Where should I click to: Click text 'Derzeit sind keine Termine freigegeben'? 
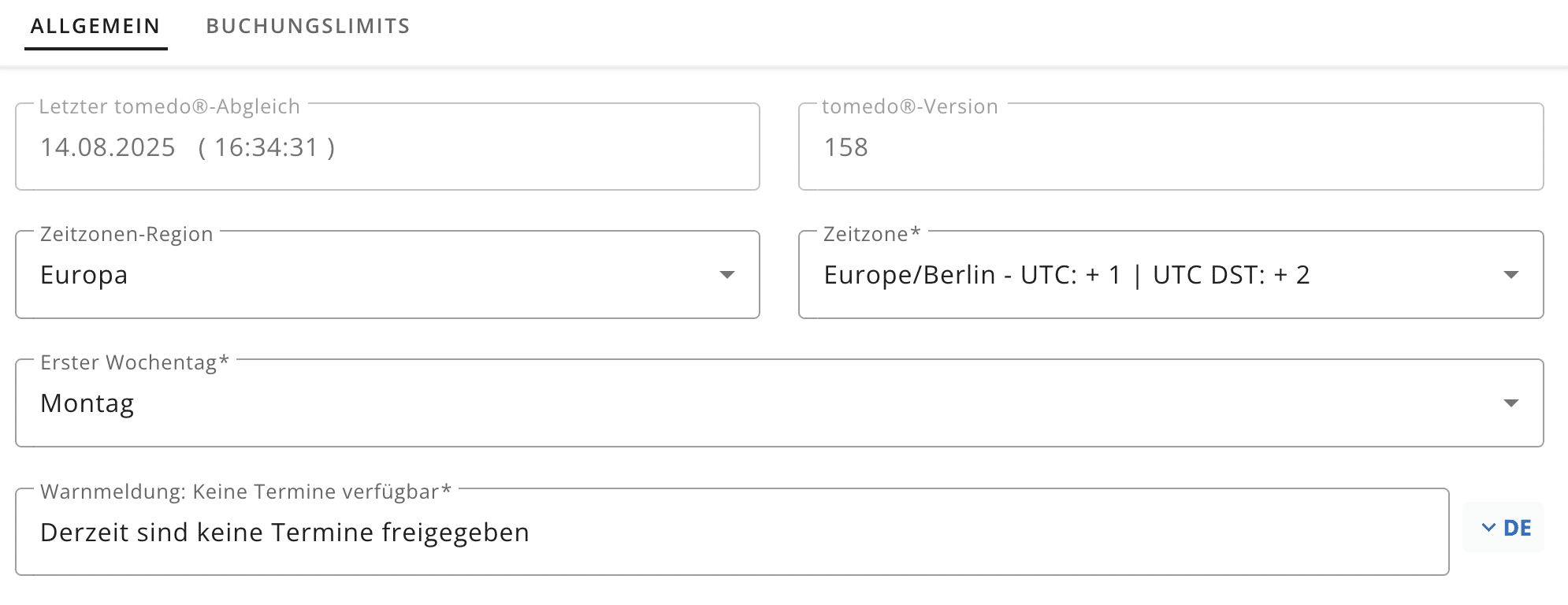click(x=284, y=533)
